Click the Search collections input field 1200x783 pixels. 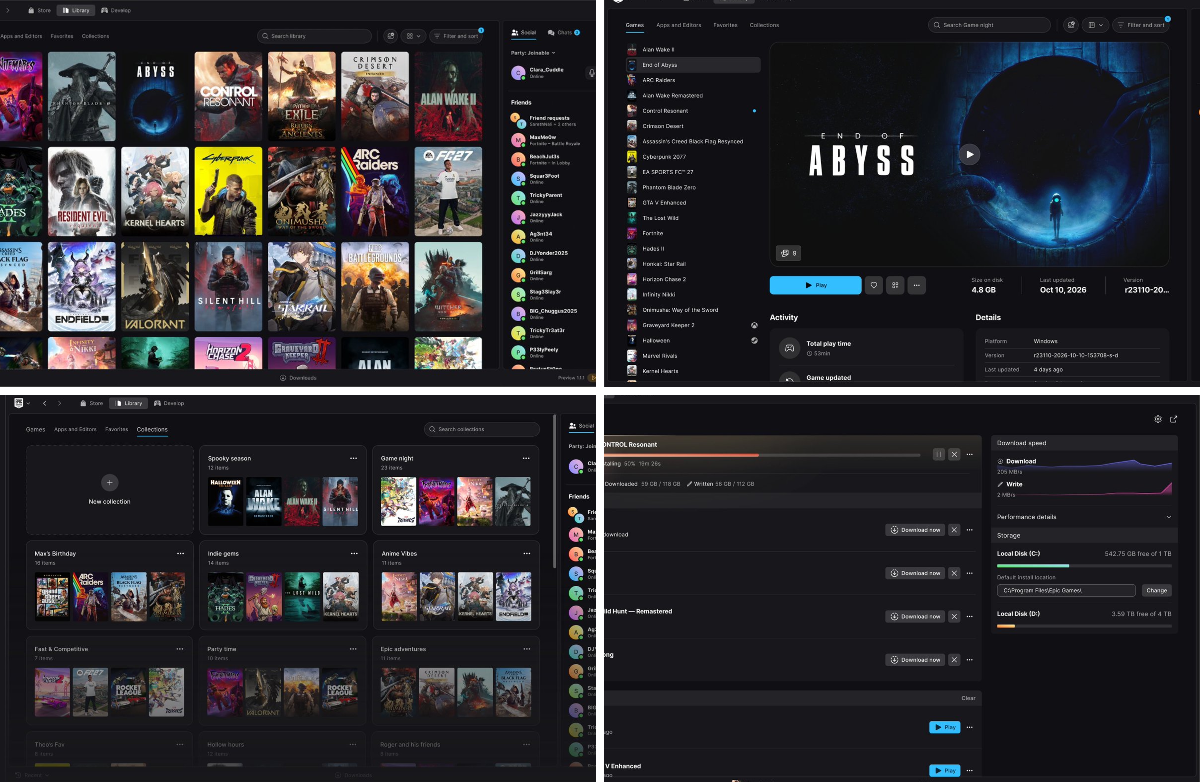(x=482, y=429)
